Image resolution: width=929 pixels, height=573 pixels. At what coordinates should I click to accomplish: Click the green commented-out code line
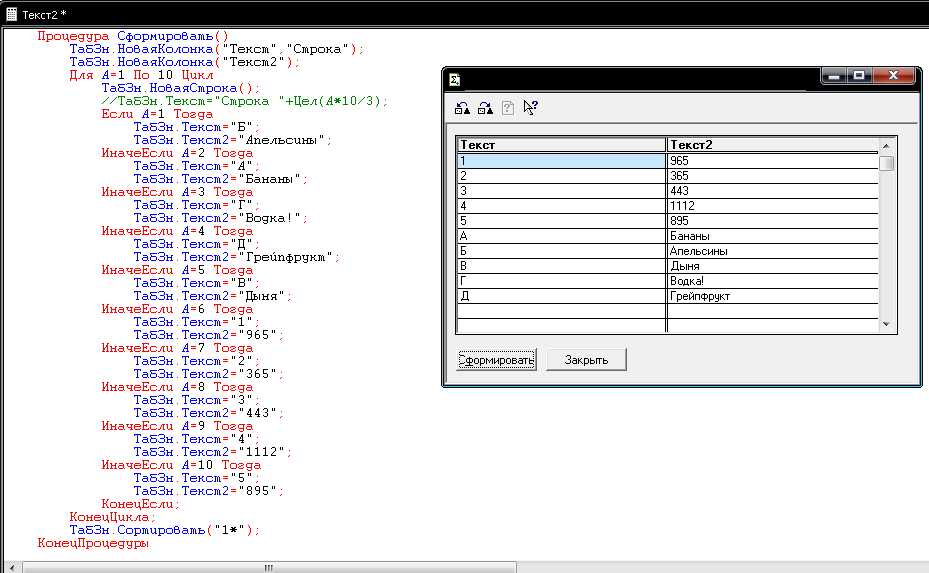(x=245, y=101)
